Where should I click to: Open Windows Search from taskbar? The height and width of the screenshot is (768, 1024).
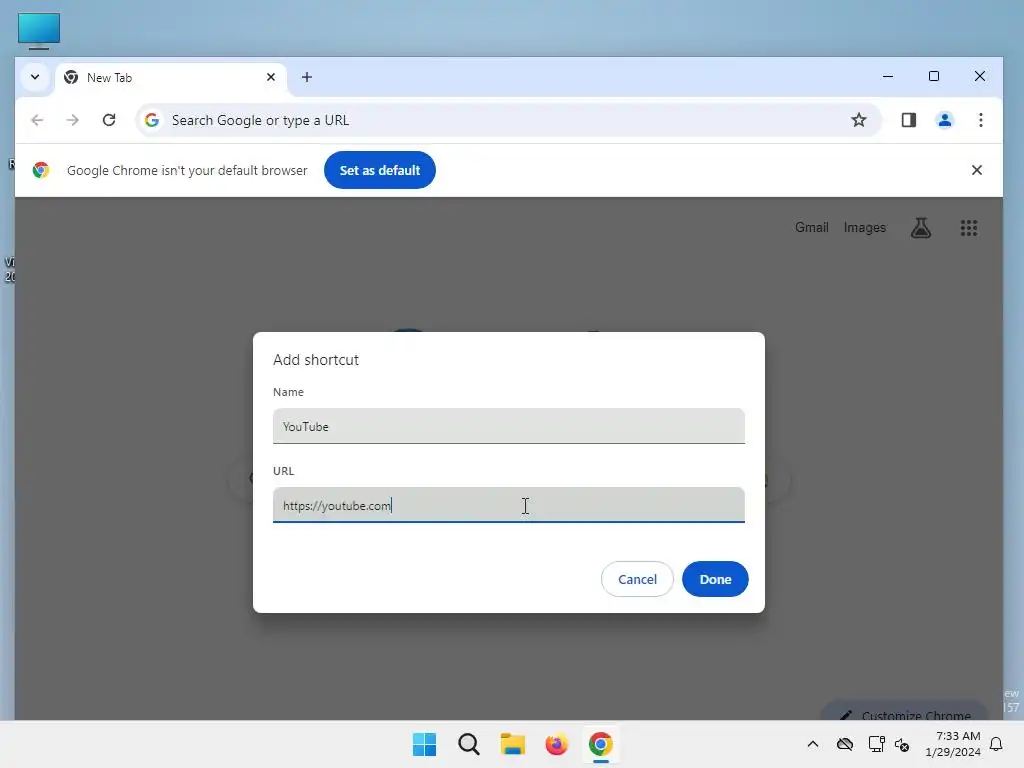(x=468, y=744)
